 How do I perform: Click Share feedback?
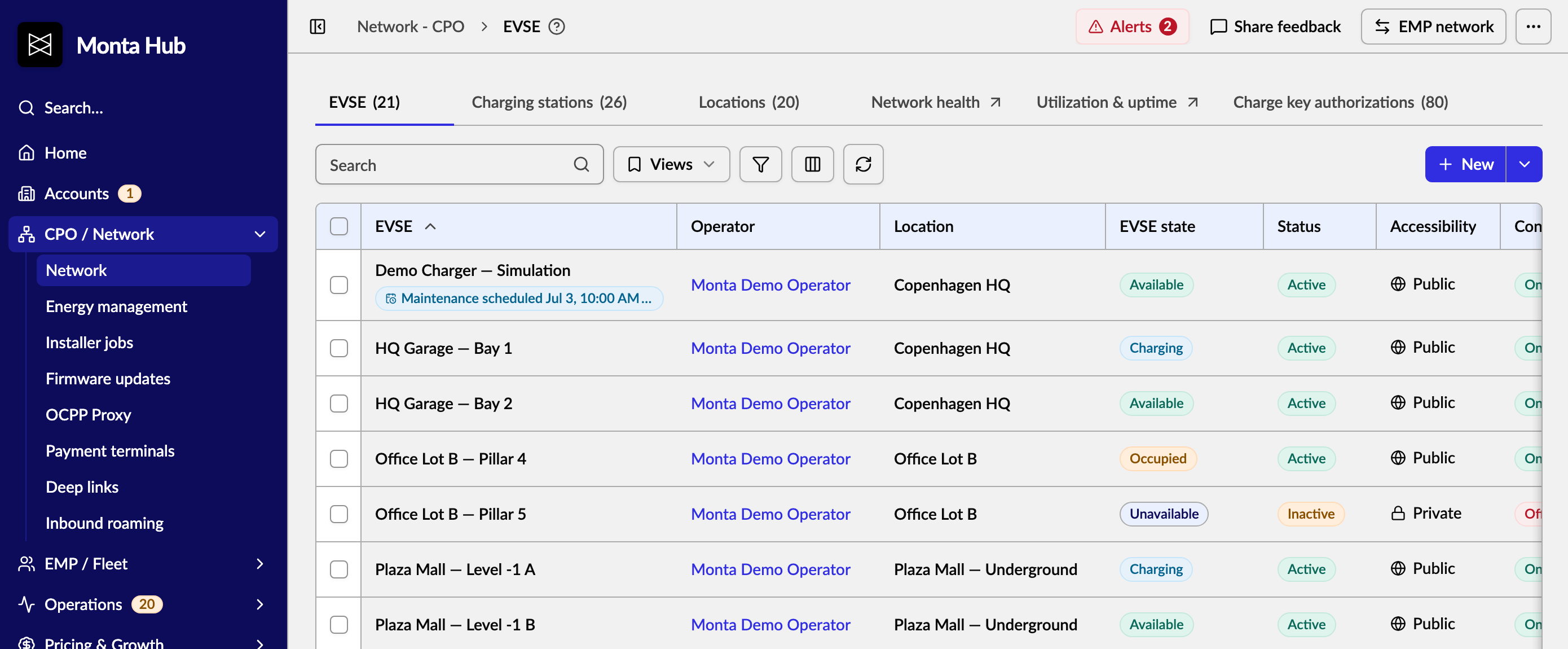pos(1275,27)
